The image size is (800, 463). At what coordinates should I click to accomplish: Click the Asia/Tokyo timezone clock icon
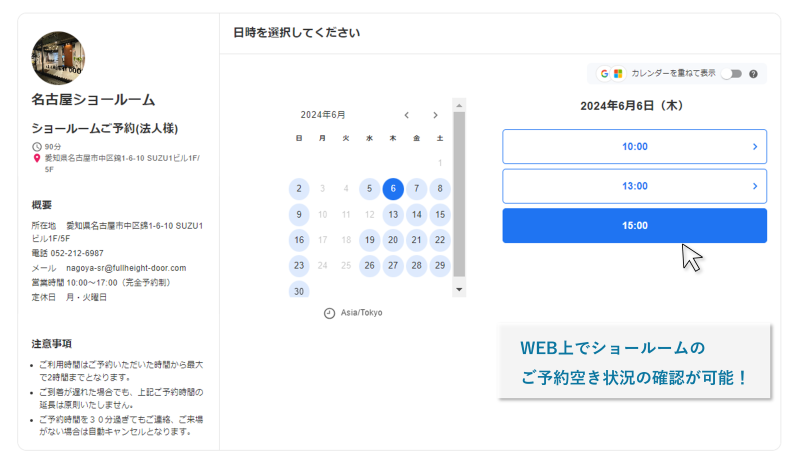330,313
